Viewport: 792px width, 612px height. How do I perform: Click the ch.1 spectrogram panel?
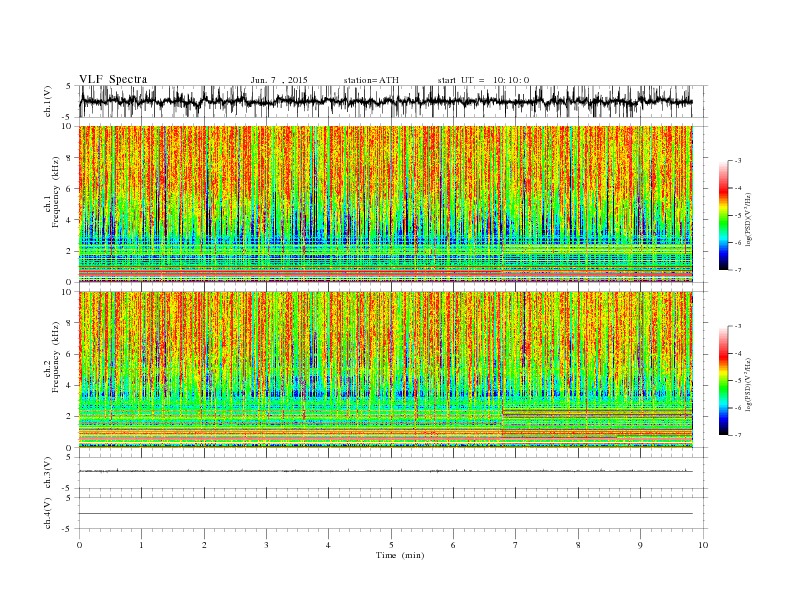pyautogui.click(x=386, y=204)
